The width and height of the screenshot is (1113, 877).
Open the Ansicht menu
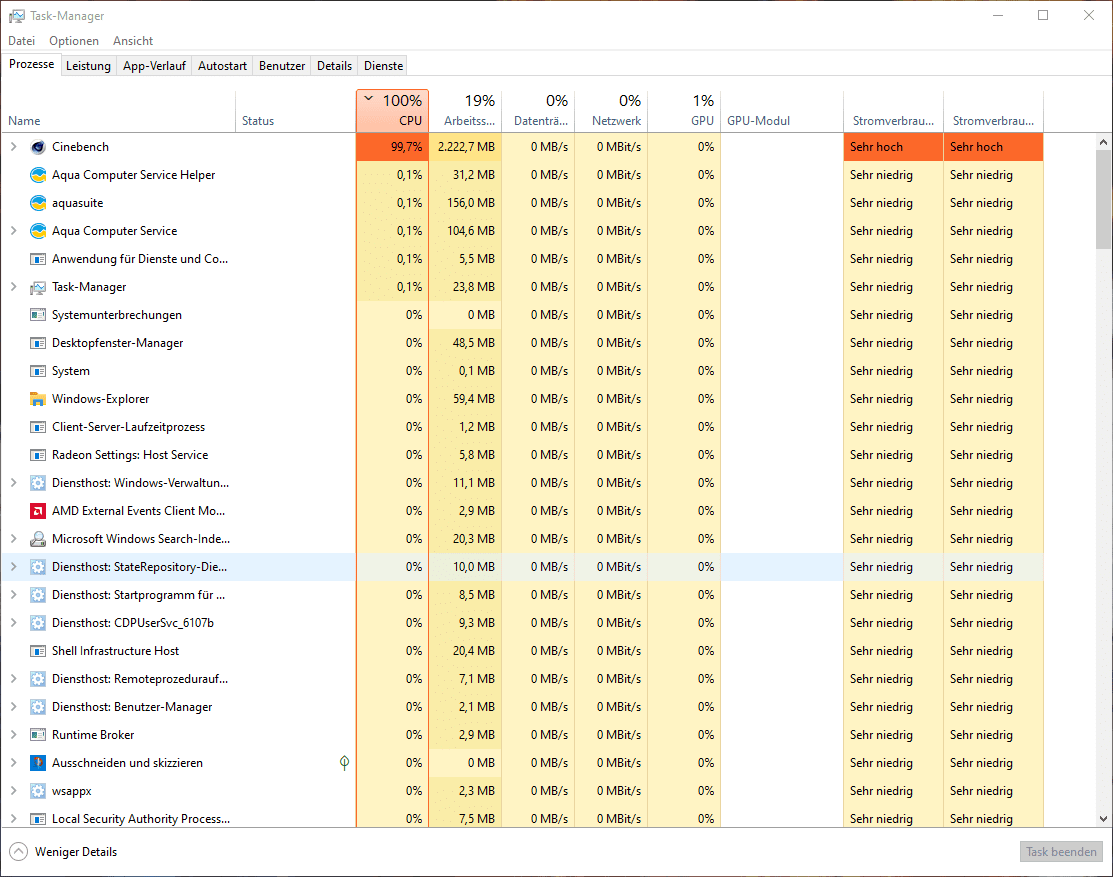(x=133, y=40)
